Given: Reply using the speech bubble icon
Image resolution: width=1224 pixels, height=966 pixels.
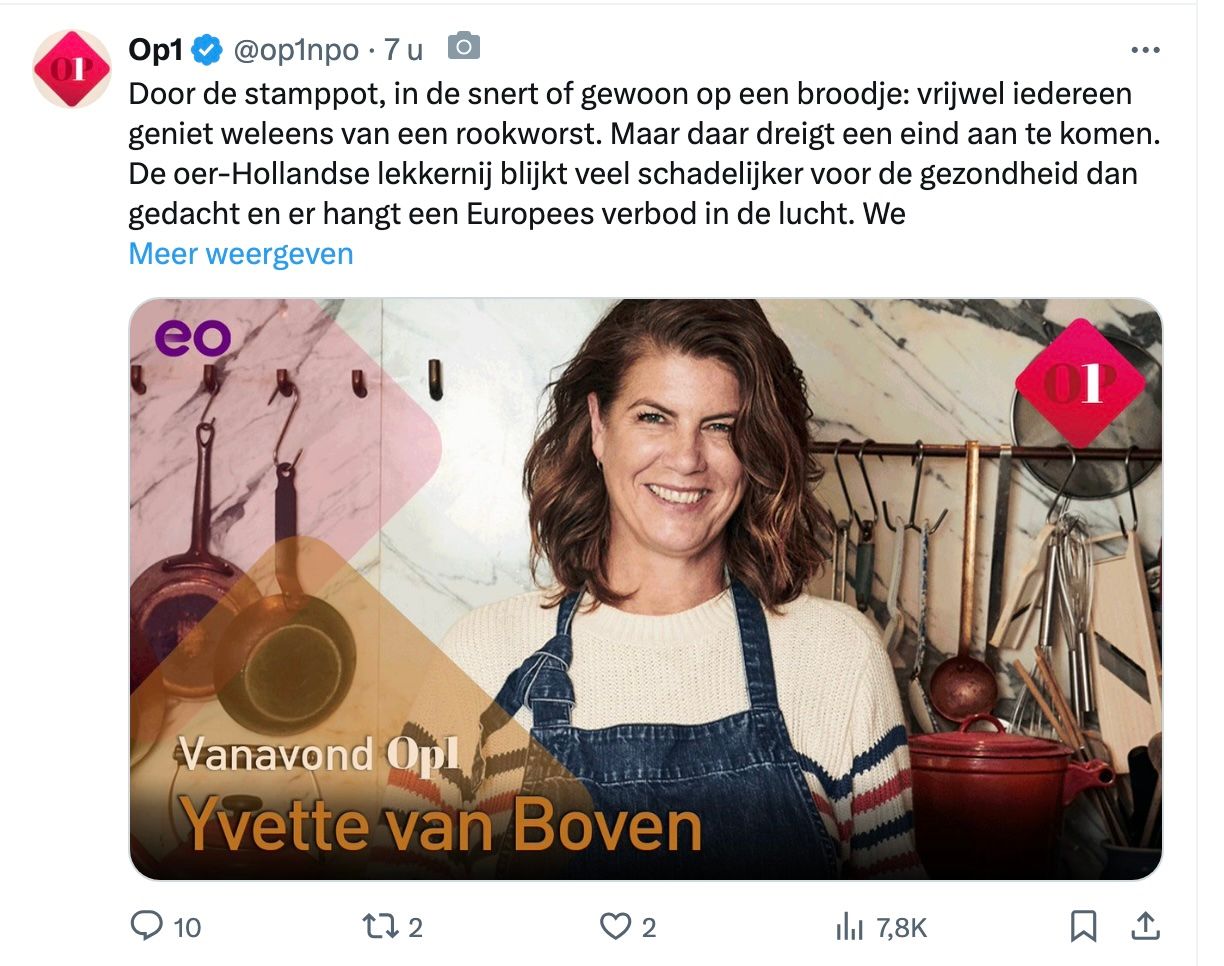Looking at the screenshot, I should 147,927.
